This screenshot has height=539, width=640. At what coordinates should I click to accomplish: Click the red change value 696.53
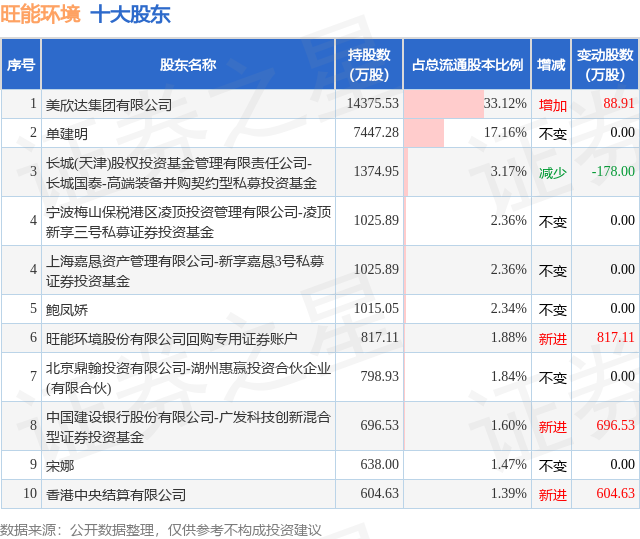[616, 425]
